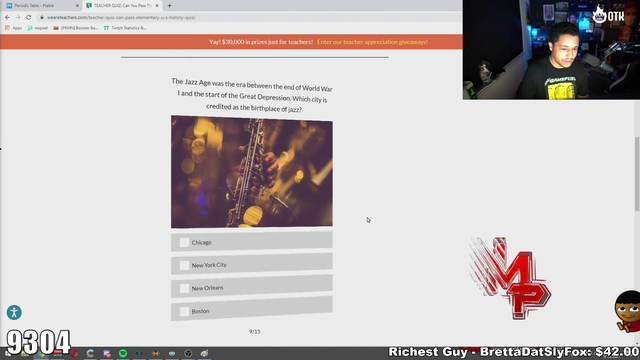Viewport: 640px width, 360px height.
Task: Reload the page with the refresh icon
Action: (x=29, y=18)
